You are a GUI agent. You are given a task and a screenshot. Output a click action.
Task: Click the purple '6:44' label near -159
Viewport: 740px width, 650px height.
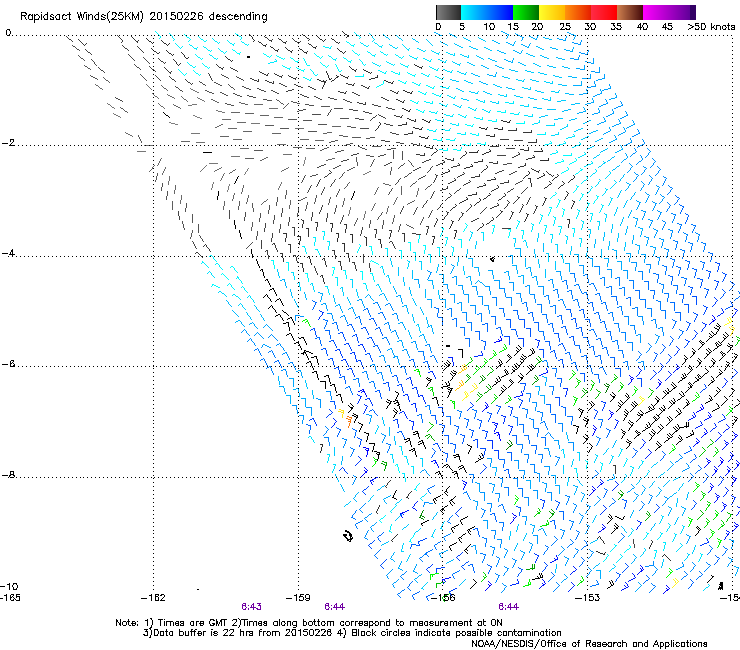point(335,607)
